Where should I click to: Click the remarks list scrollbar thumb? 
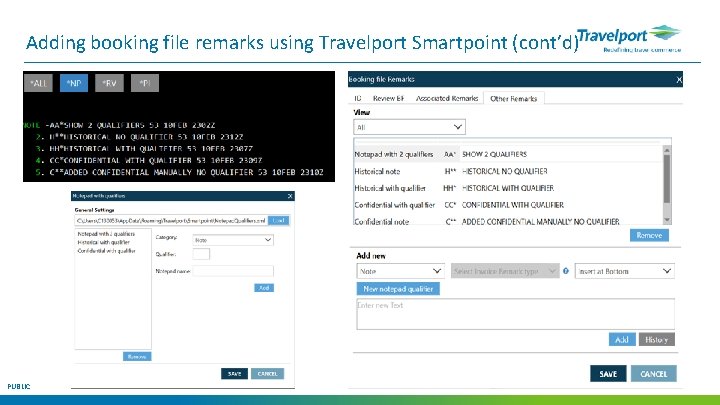[x=667, y=179]
